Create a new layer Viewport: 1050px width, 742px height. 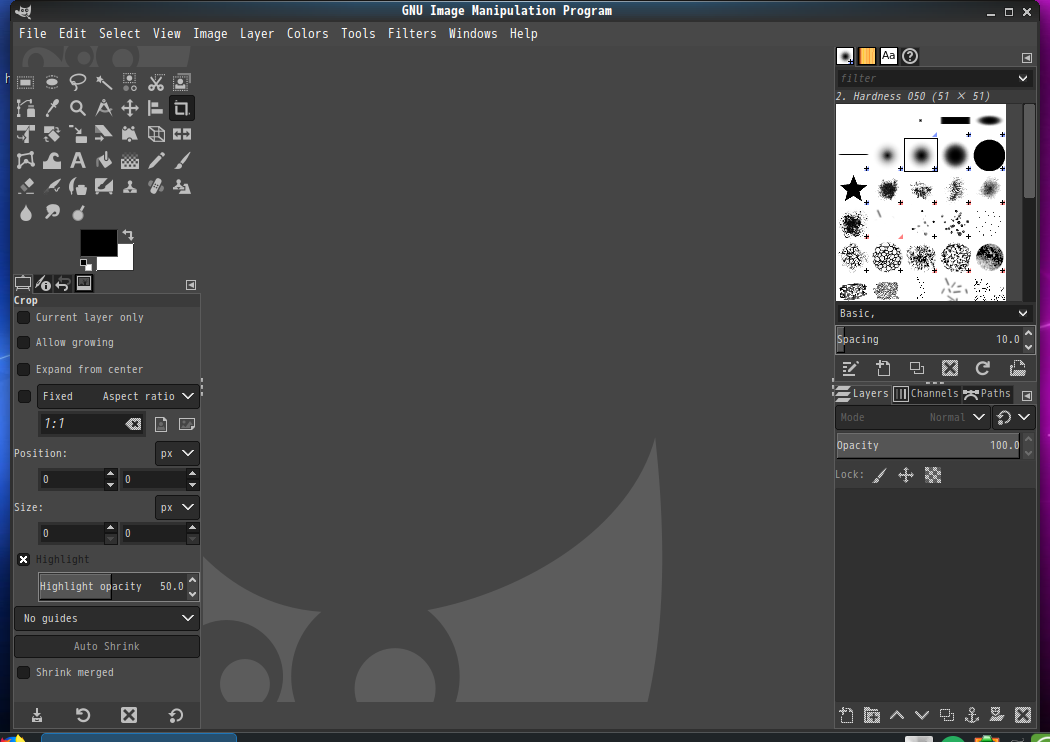pyautogui.click(x=846, y=715)
